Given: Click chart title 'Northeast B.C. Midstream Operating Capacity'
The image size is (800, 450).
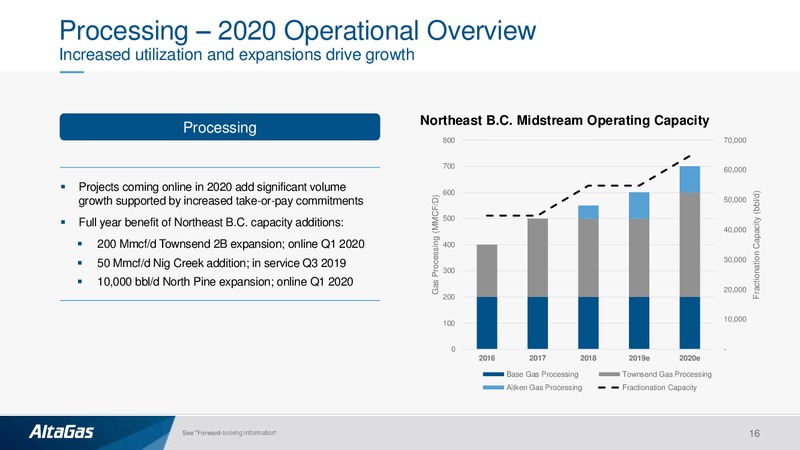Looking at the screenshot, I should coord(564,120).
